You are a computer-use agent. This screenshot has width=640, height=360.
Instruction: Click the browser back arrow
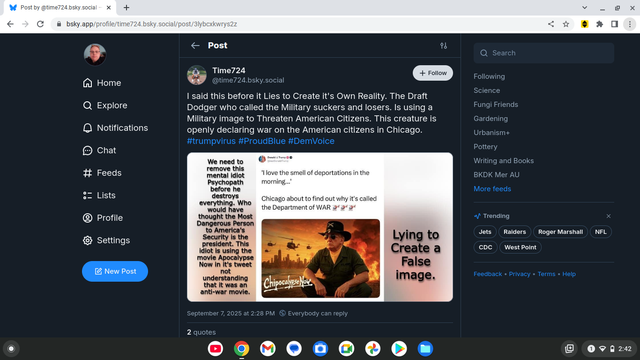pos(10,24)
